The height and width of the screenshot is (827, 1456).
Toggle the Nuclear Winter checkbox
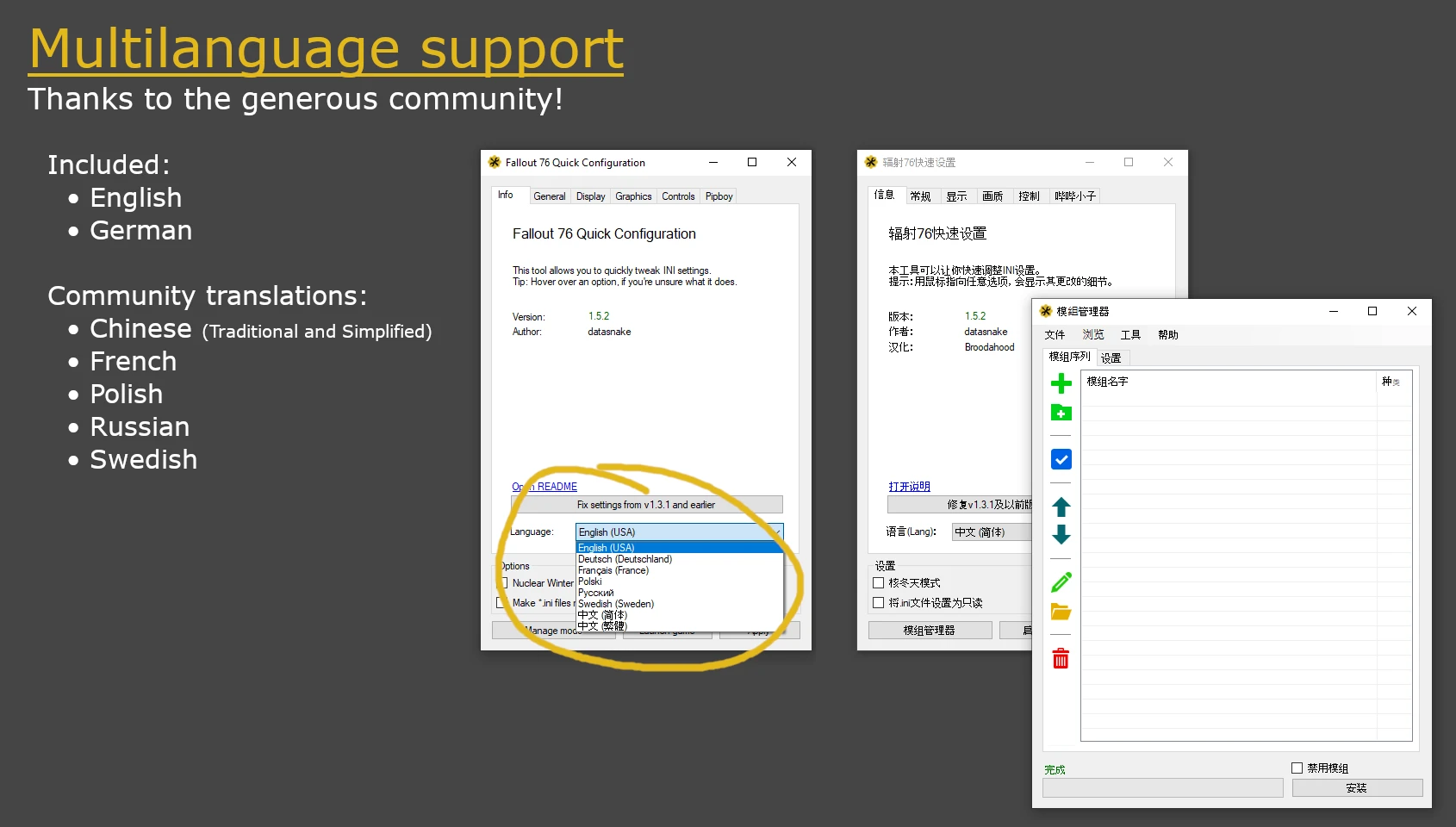pos(504,583)
